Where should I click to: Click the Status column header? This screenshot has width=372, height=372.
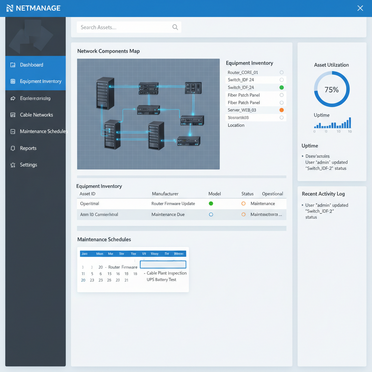coord(247,194)
